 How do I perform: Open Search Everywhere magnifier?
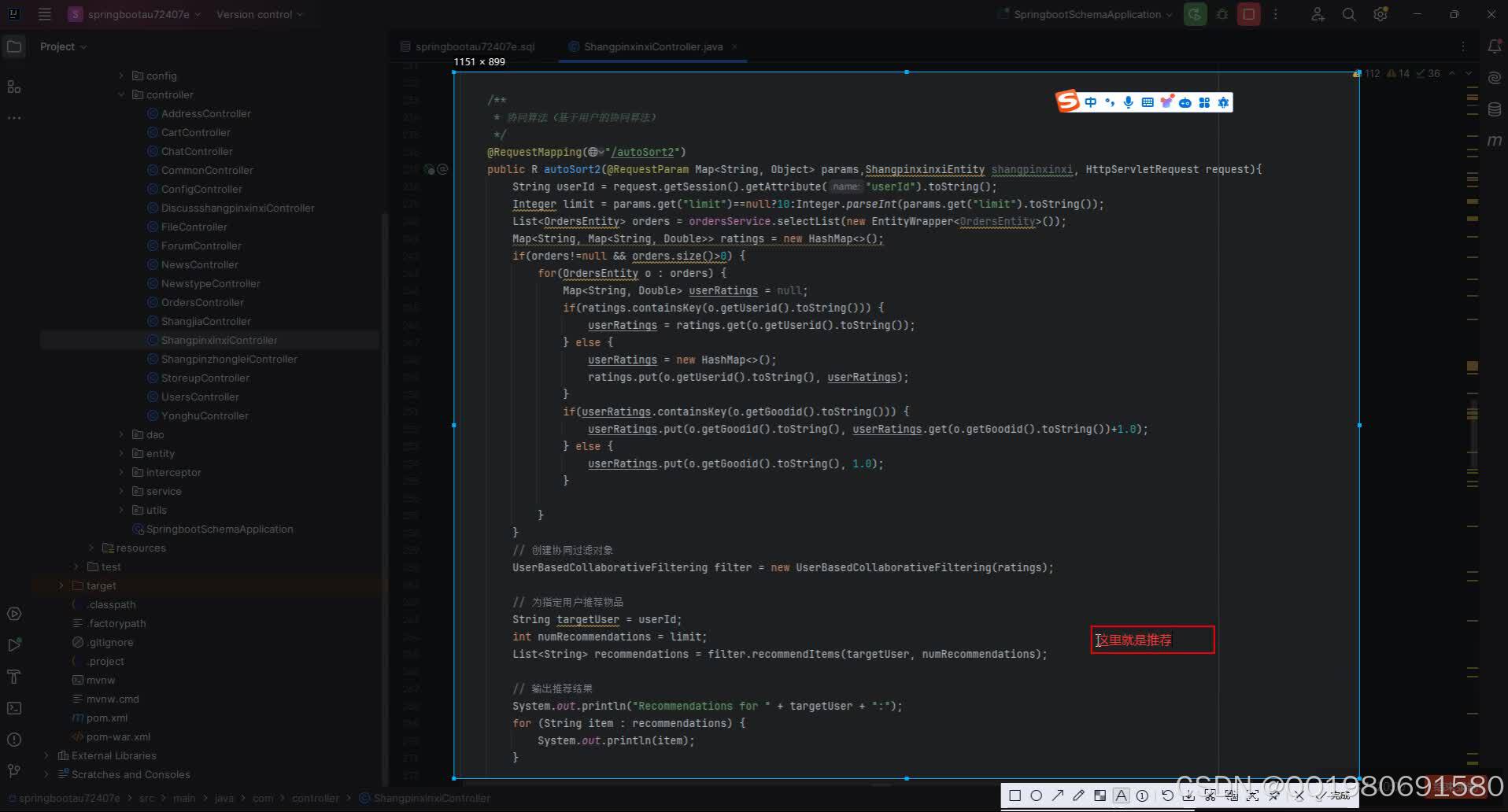pos(1349,14)
